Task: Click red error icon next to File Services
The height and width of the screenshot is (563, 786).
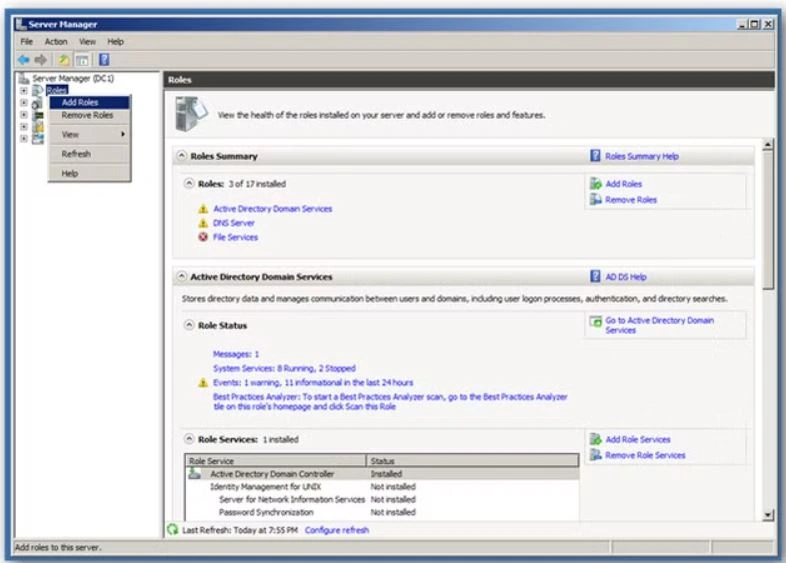Action: tap(203, 237)
